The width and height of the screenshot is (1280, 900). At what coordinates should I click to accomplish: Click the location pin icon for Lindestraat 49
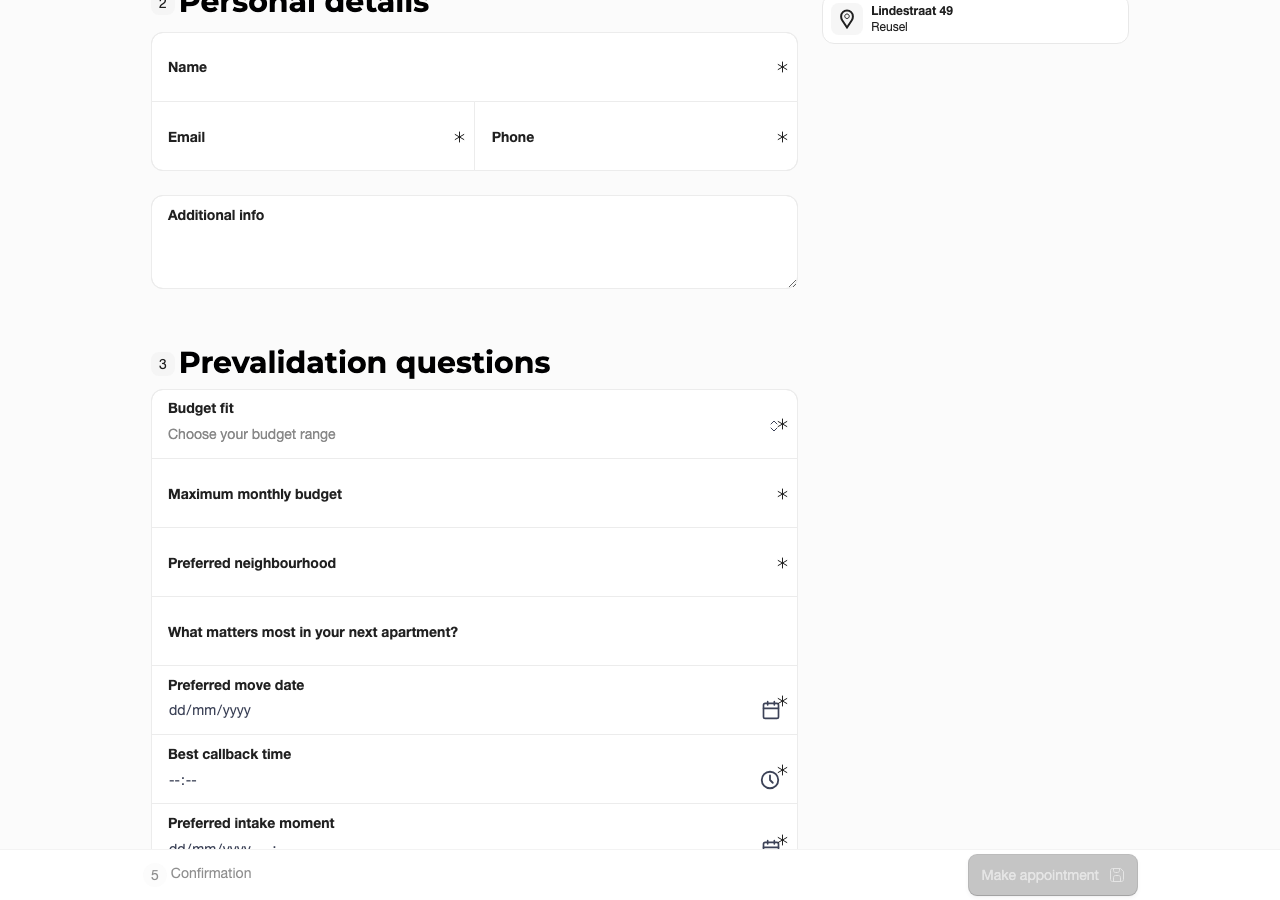[847, 19]
